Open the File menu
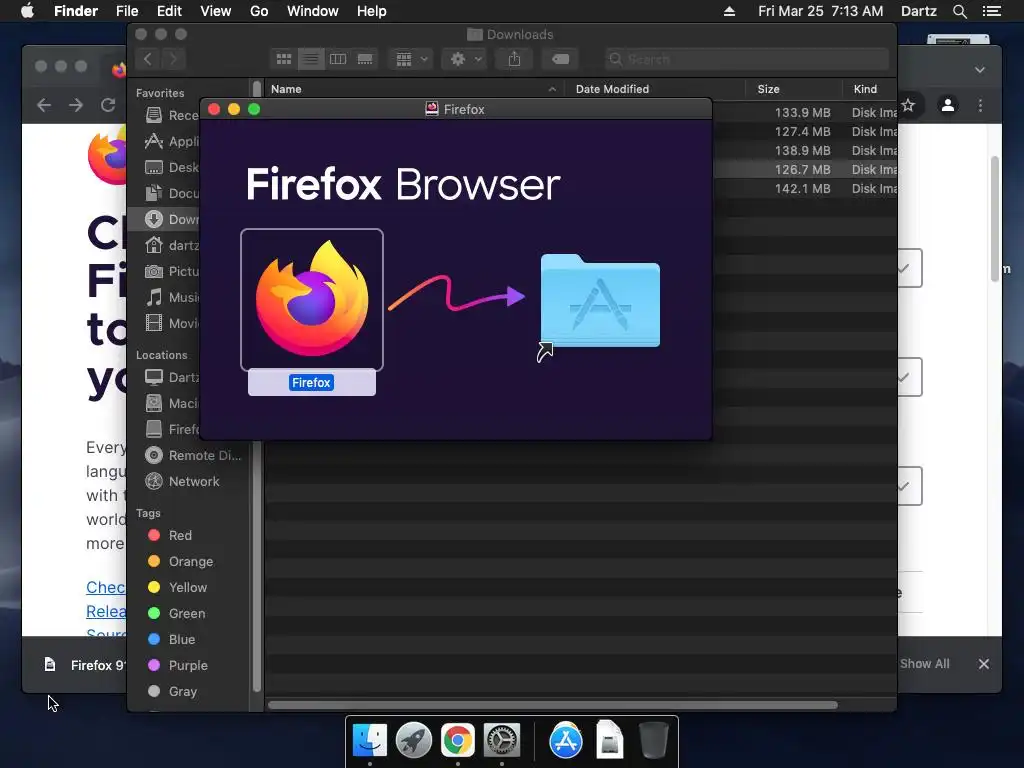 tap(127, 11)
